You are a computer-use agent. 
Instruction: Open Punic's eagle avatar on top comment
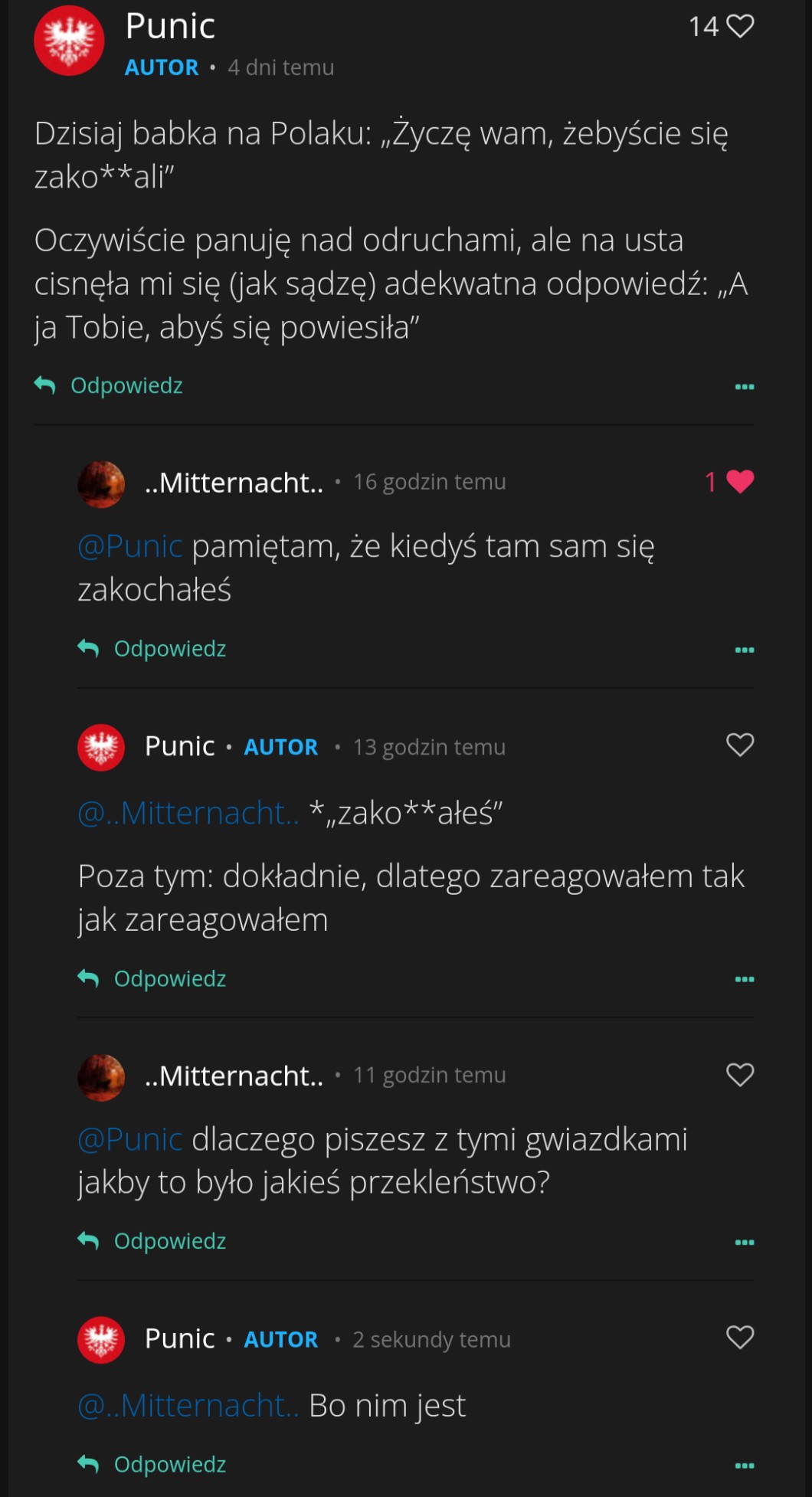coord(69,41)
